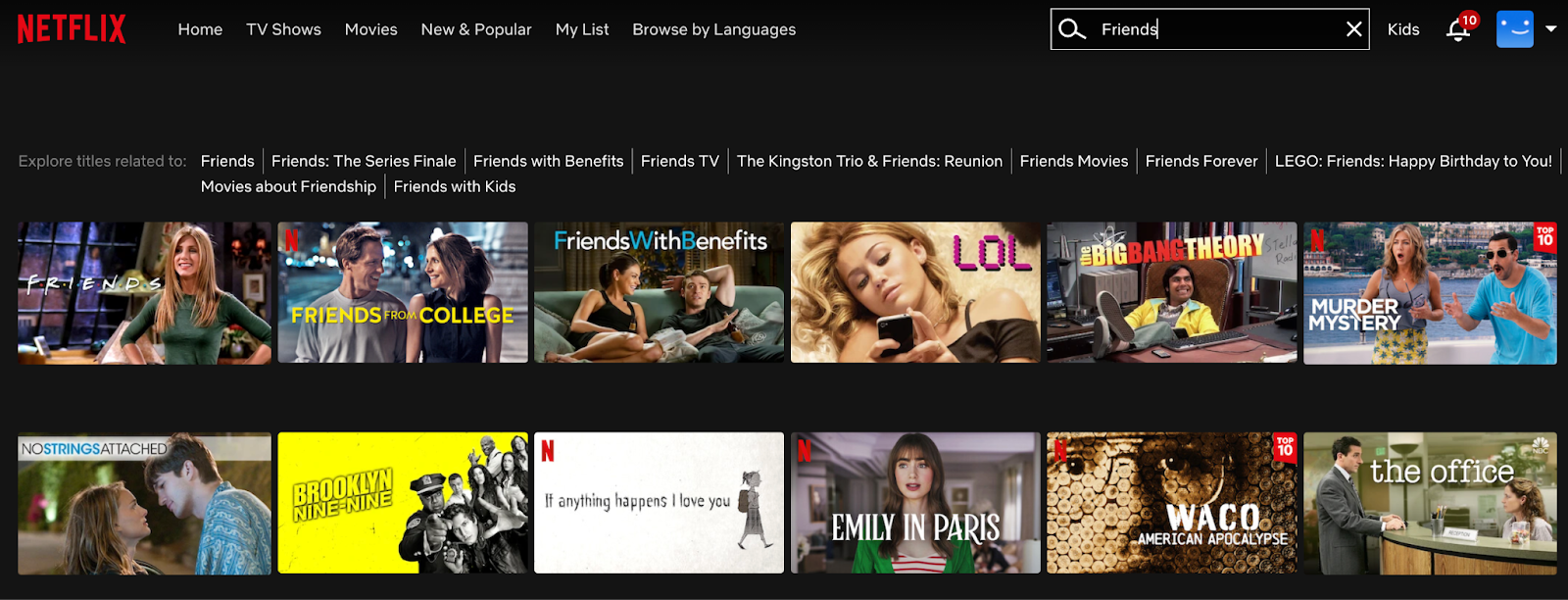Open The Office thumbnail
Image resolution: width=1568 pixels, height=600 pixels.
click(1430, 503)
